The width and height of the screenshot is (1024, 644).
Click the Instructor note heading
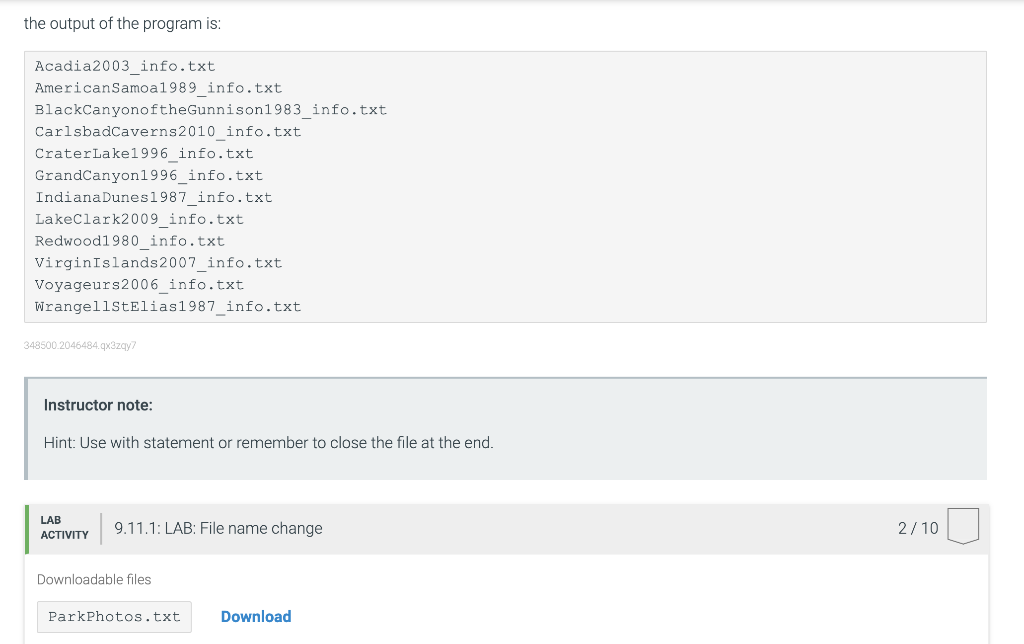98,405
